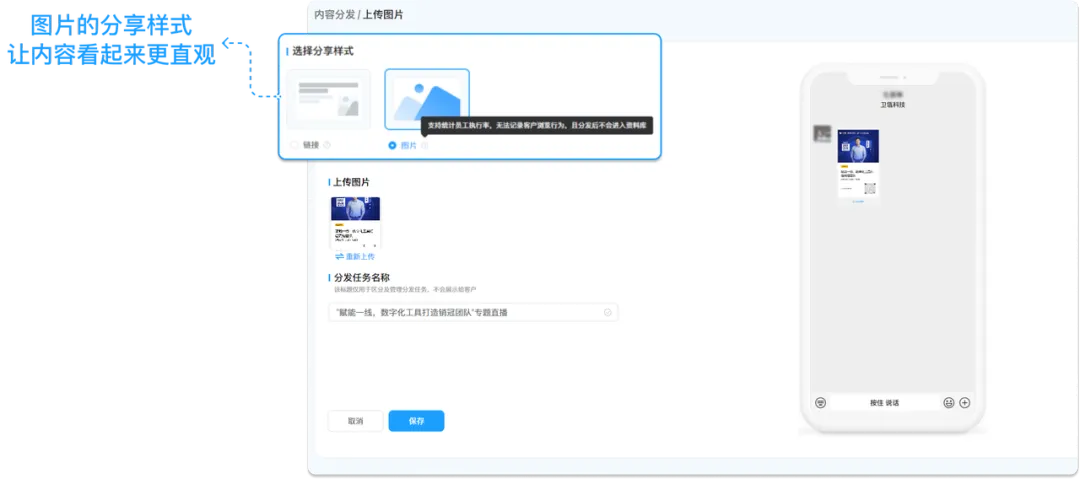This screenshot has width=1080, height=479.
Task: Focus the 分发任务名称 text input field
Action: pyautogui.click(x=465, y=313)
